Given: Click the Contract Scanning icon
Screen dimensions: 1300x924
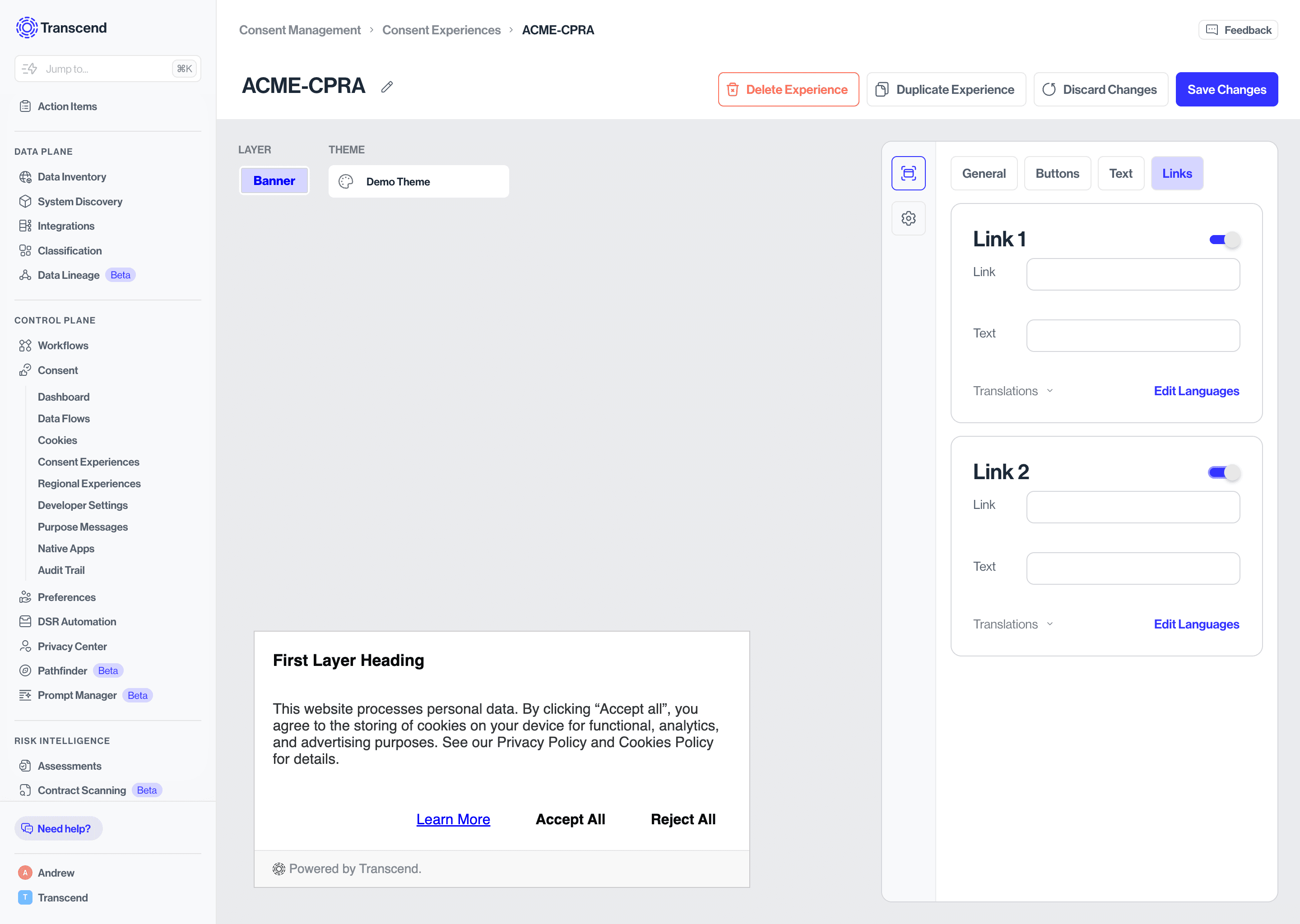Looking at the screenshot, I should coord(25,790).
